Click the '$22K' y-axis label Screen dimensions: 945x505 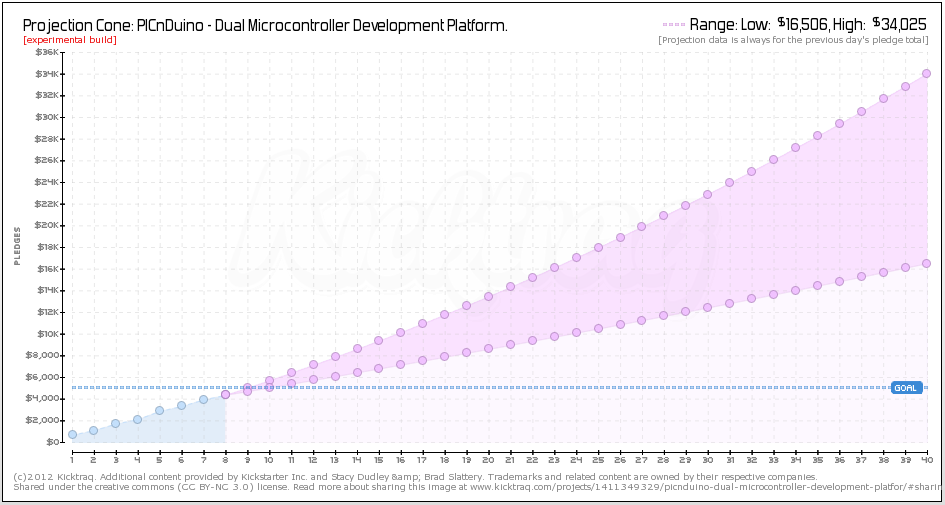pyautogui.click(x=47, y=204)
